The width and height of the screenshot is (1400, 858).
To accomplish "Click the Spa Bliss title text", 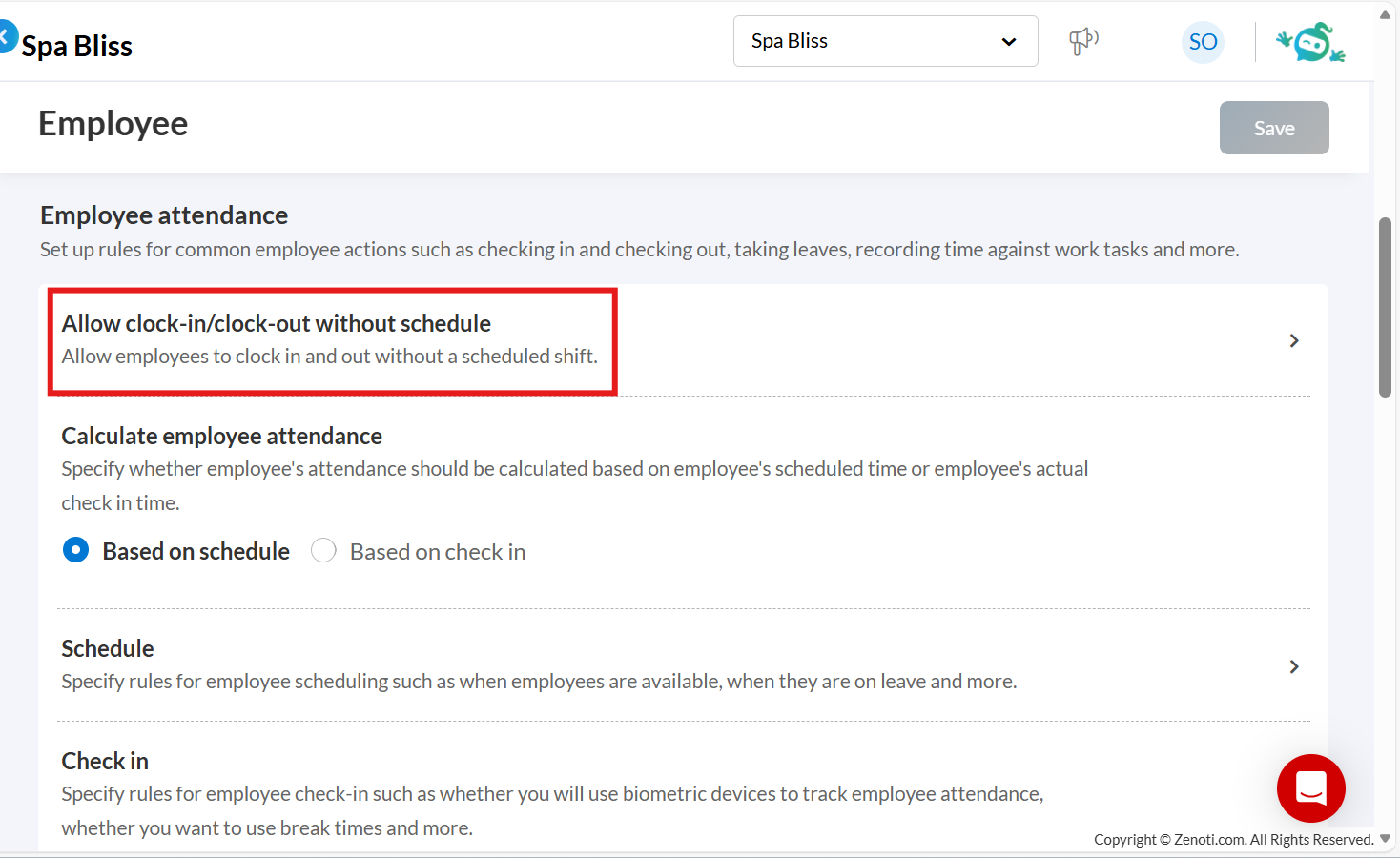I will pyautogui.click(x=77, y=46).
